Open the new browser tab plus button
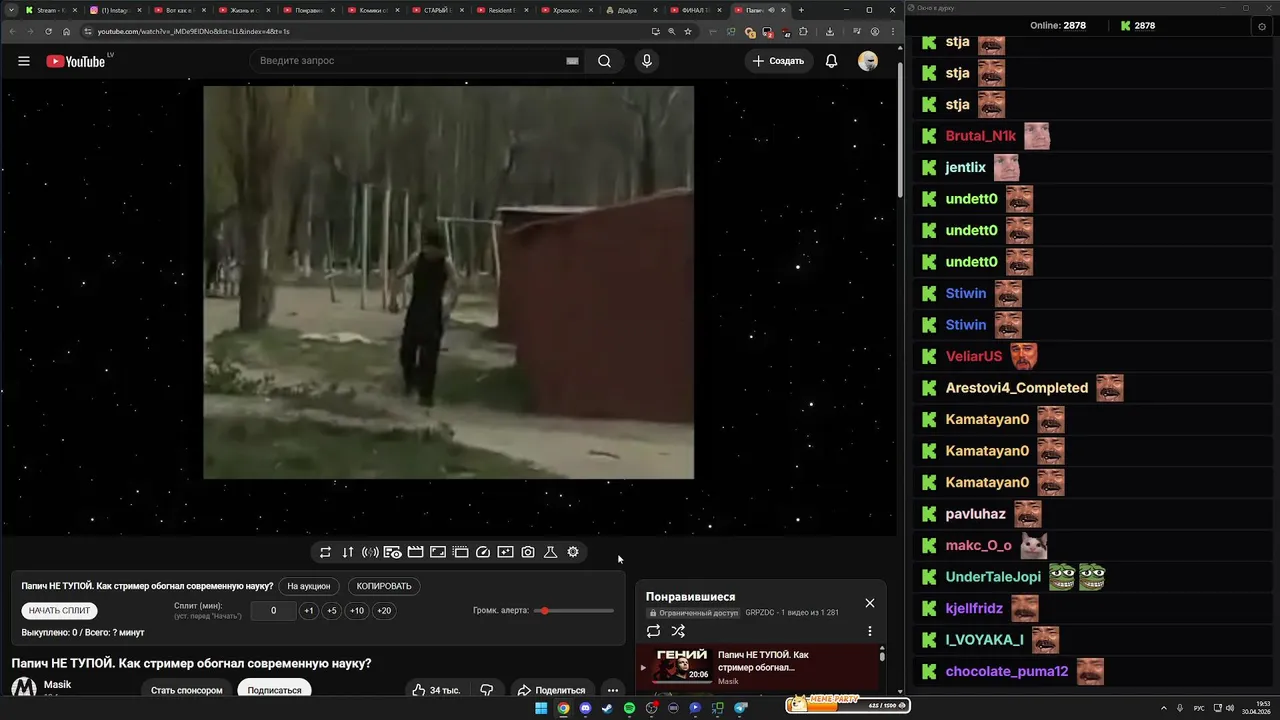This screenshot has width=1280, height=720. tap(801, 10)
